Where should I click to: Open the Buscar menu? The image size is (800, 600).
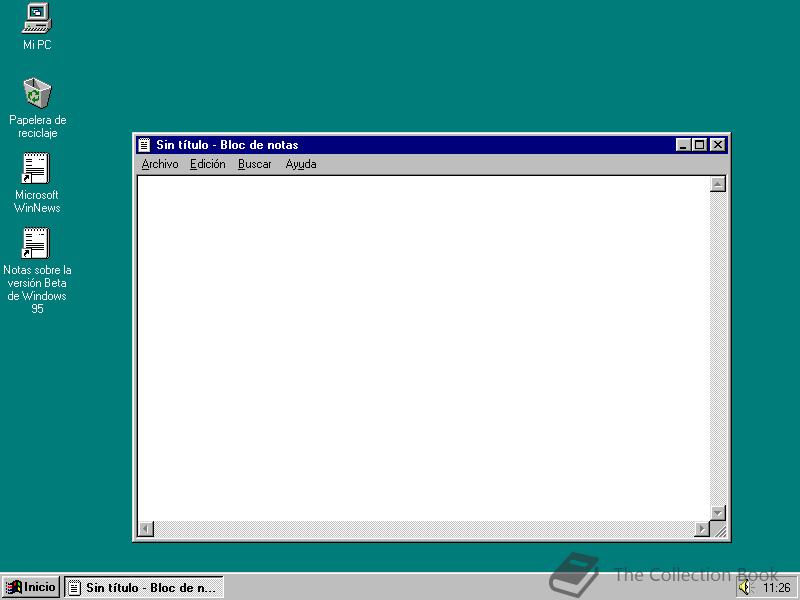[x=255, y=164]
